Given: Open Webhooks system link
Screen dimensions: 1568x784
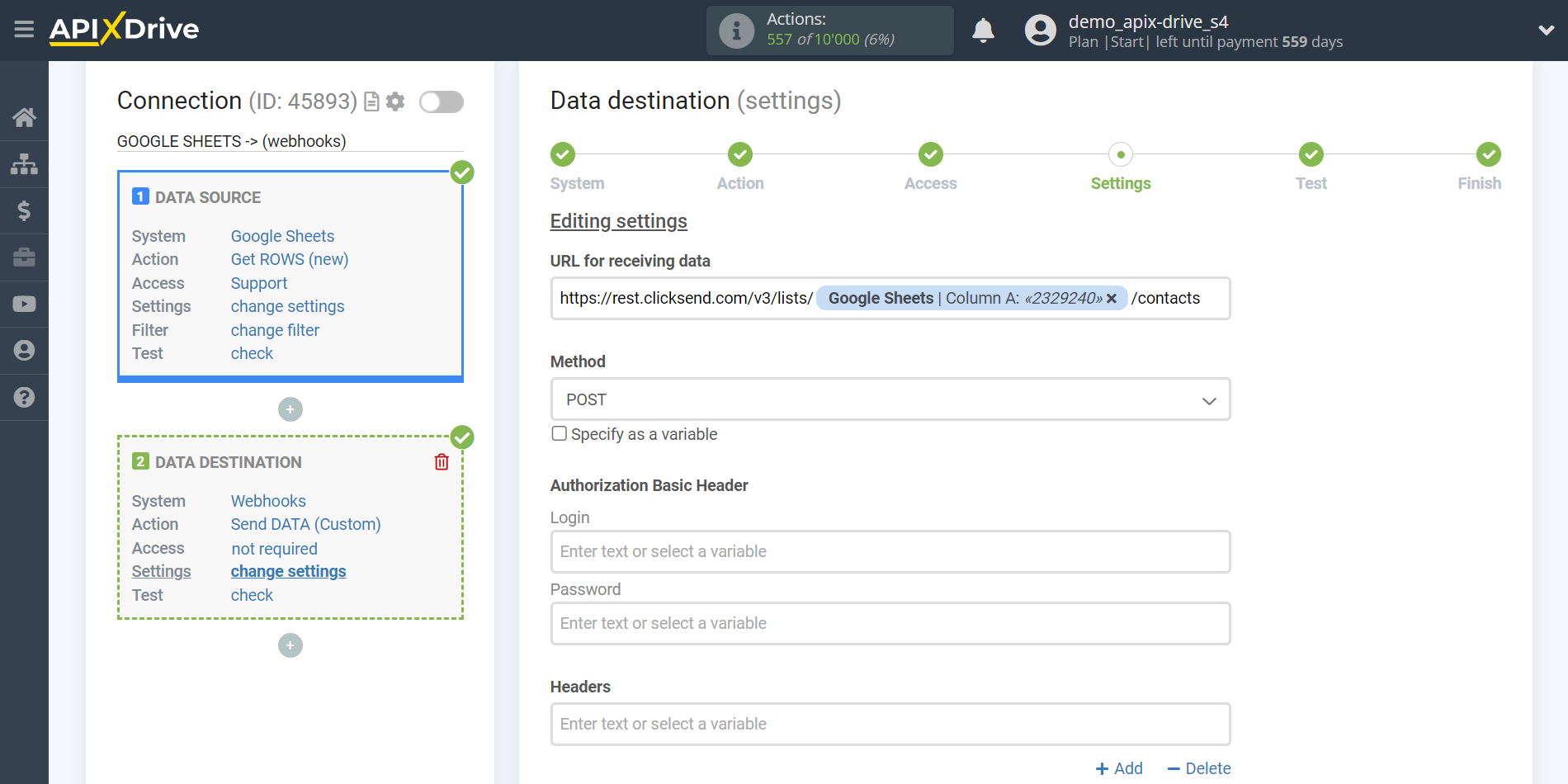Looking at the screenshot, I should [x=268, y=501].
